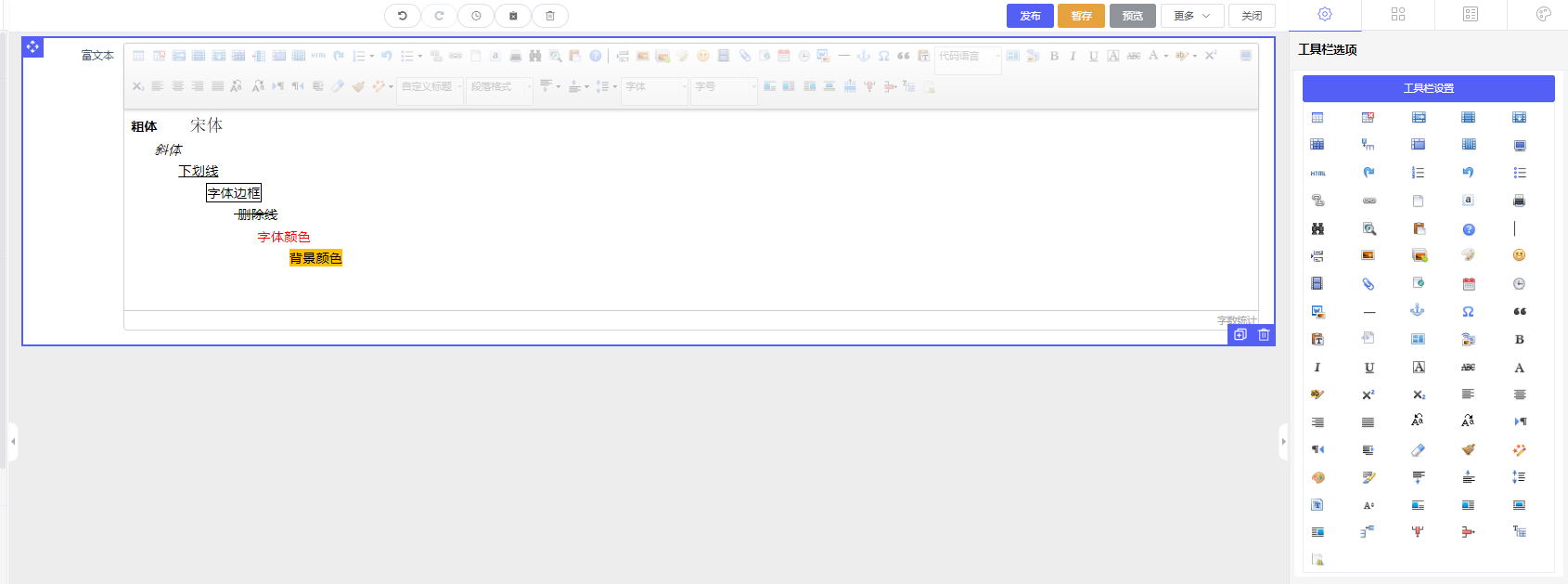Screen dimensions: 1568x584
Task: Toggle the Italic (I) icon in toolbar options
Action: (1317, 368)
